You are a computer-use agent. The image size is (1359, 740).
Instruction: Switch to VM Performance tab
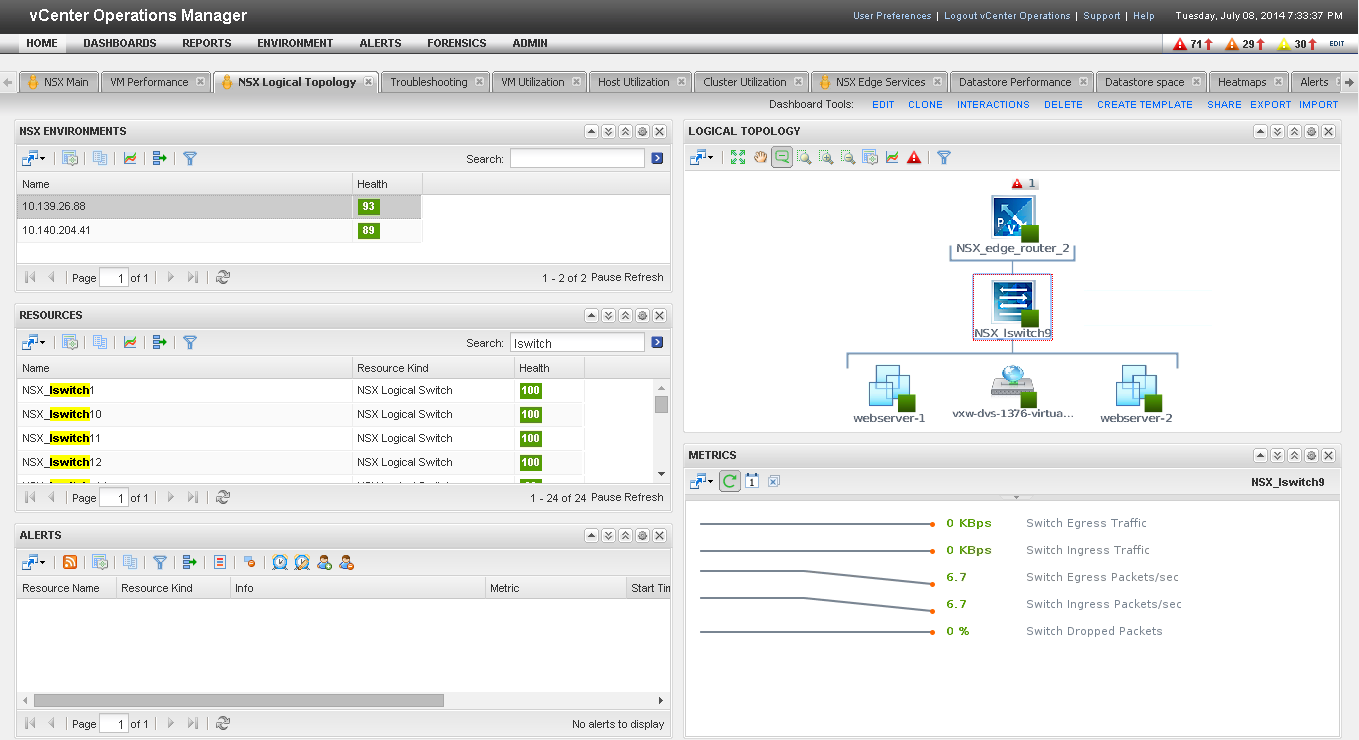156,82
